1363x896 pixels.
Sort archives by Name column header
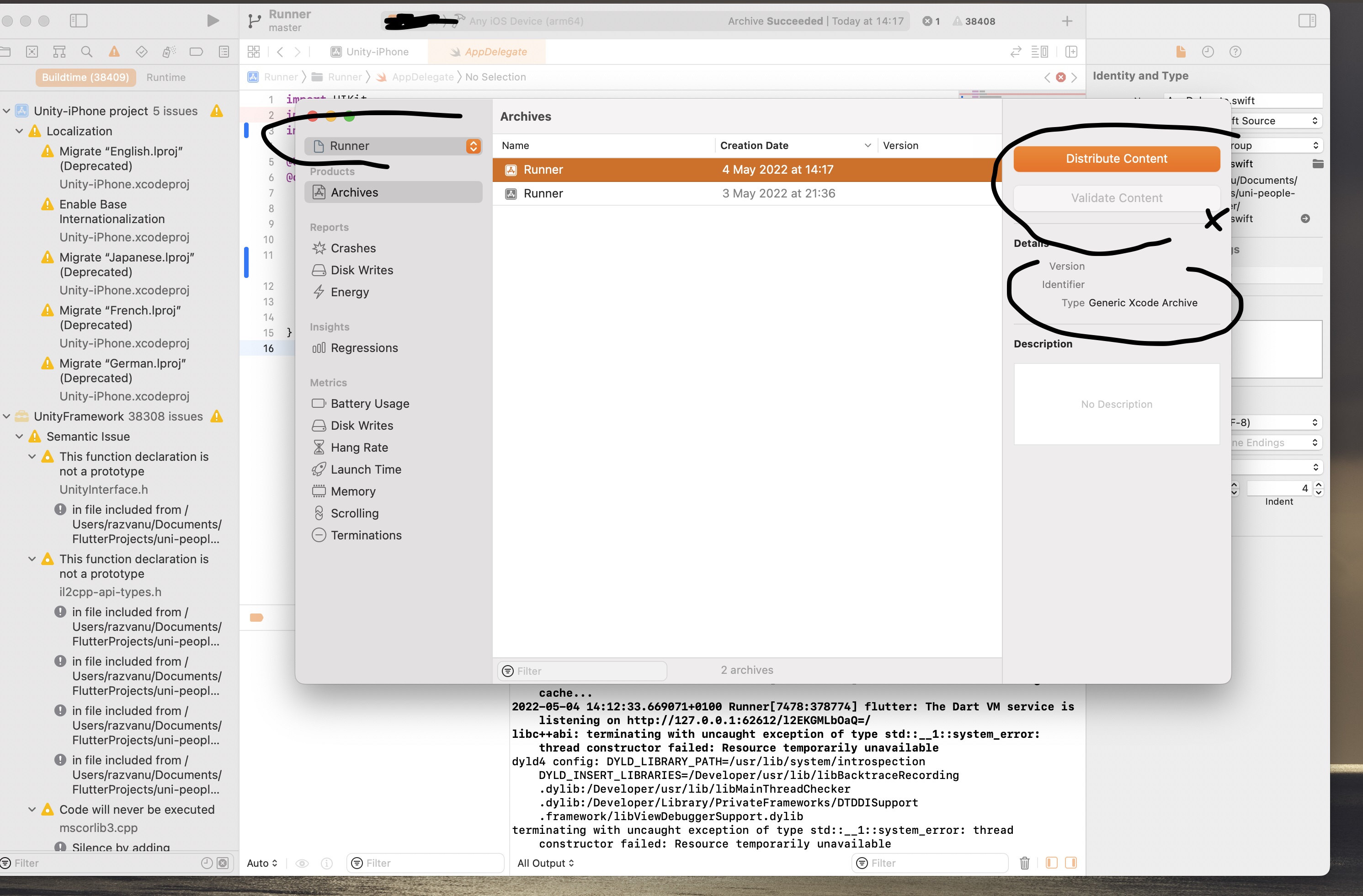(x=604, y=145)
